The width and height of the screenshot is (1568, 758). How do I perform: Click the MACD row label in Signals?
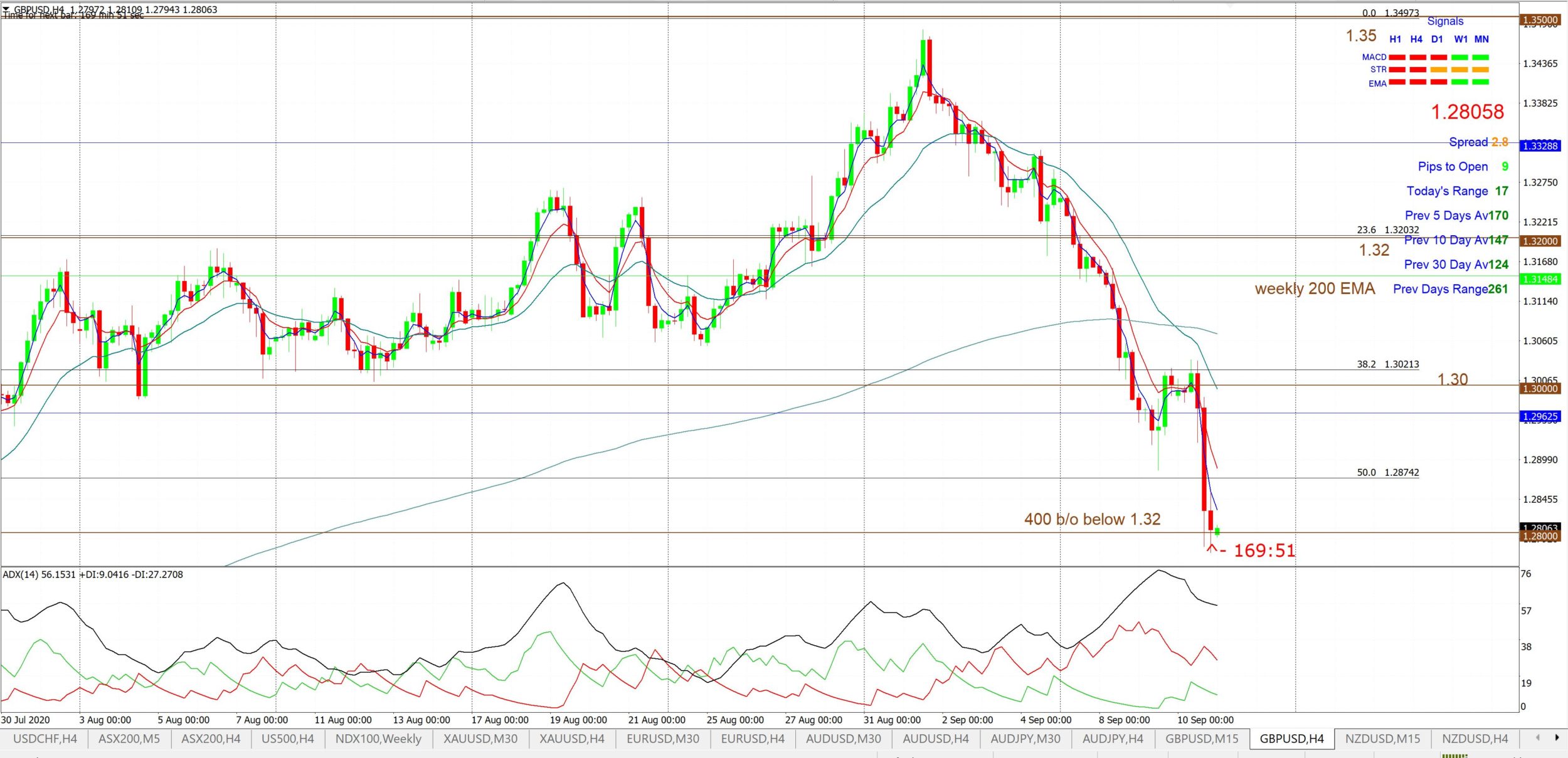[x=1374, y=57]
